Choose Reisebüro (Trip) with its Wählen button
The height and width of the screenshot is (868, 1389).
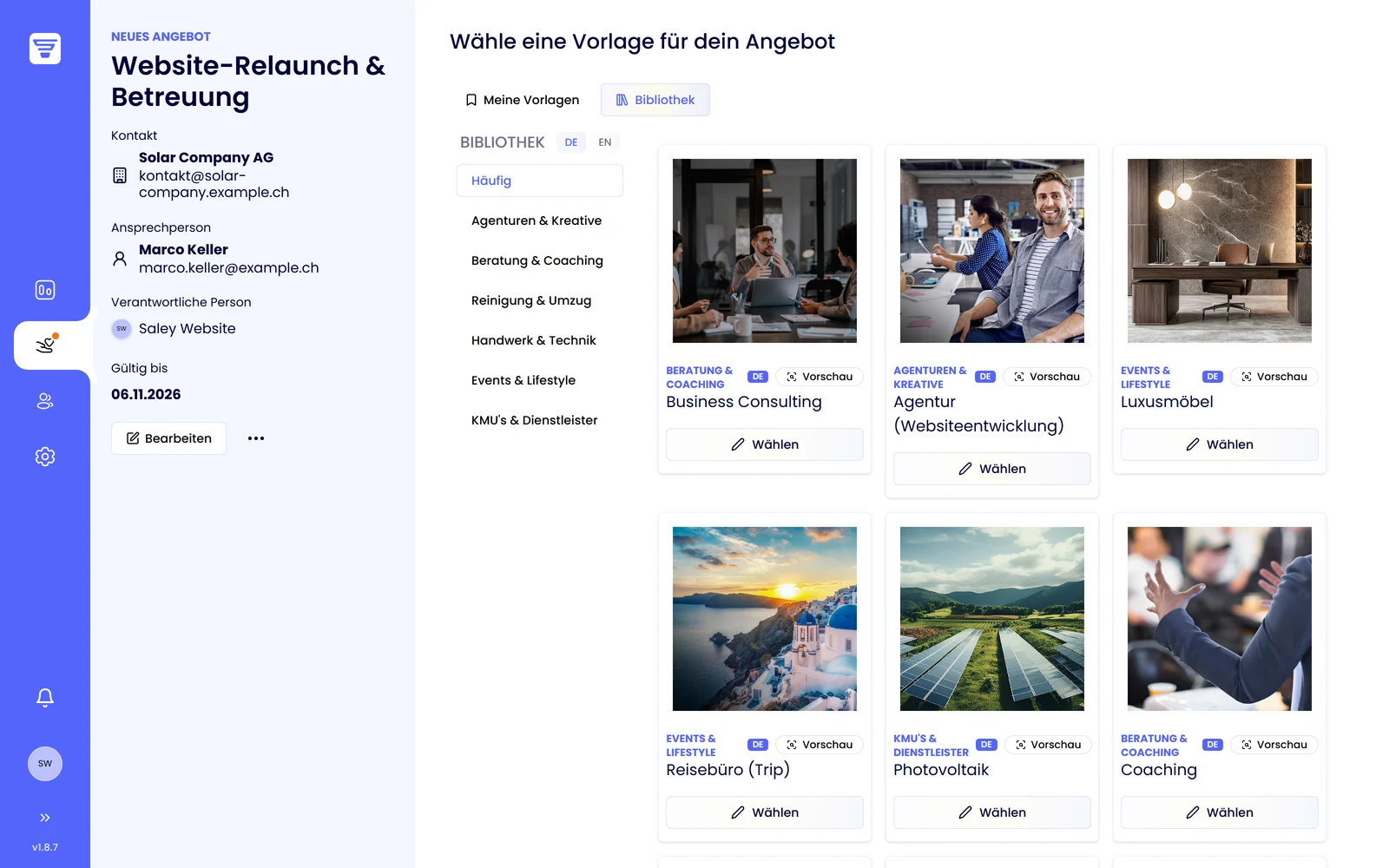[765, 812]
